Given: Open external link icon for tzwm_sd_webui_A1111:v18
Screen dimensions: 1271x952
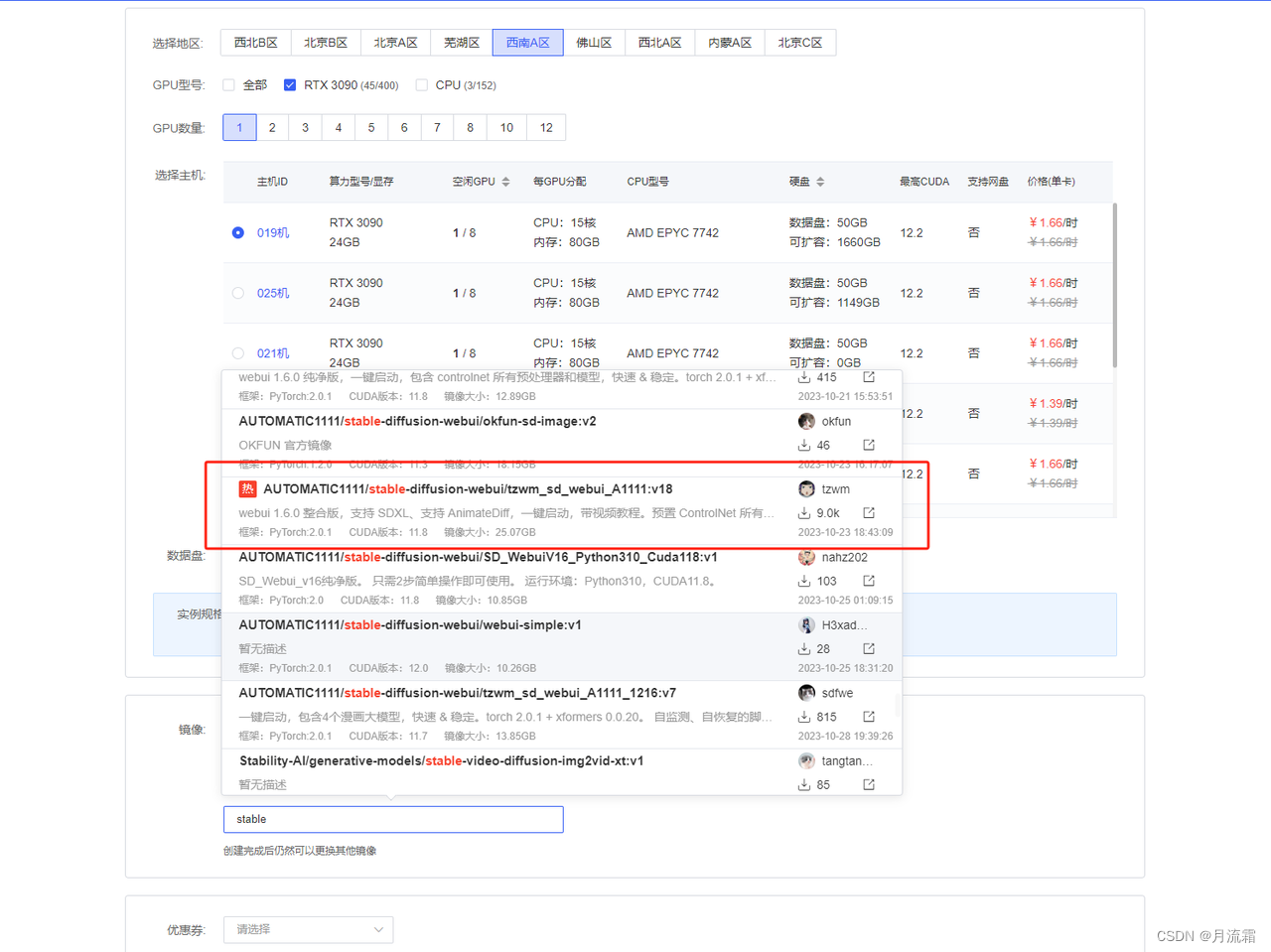Looking at the screenshot, I should click(x=869, y=513).
